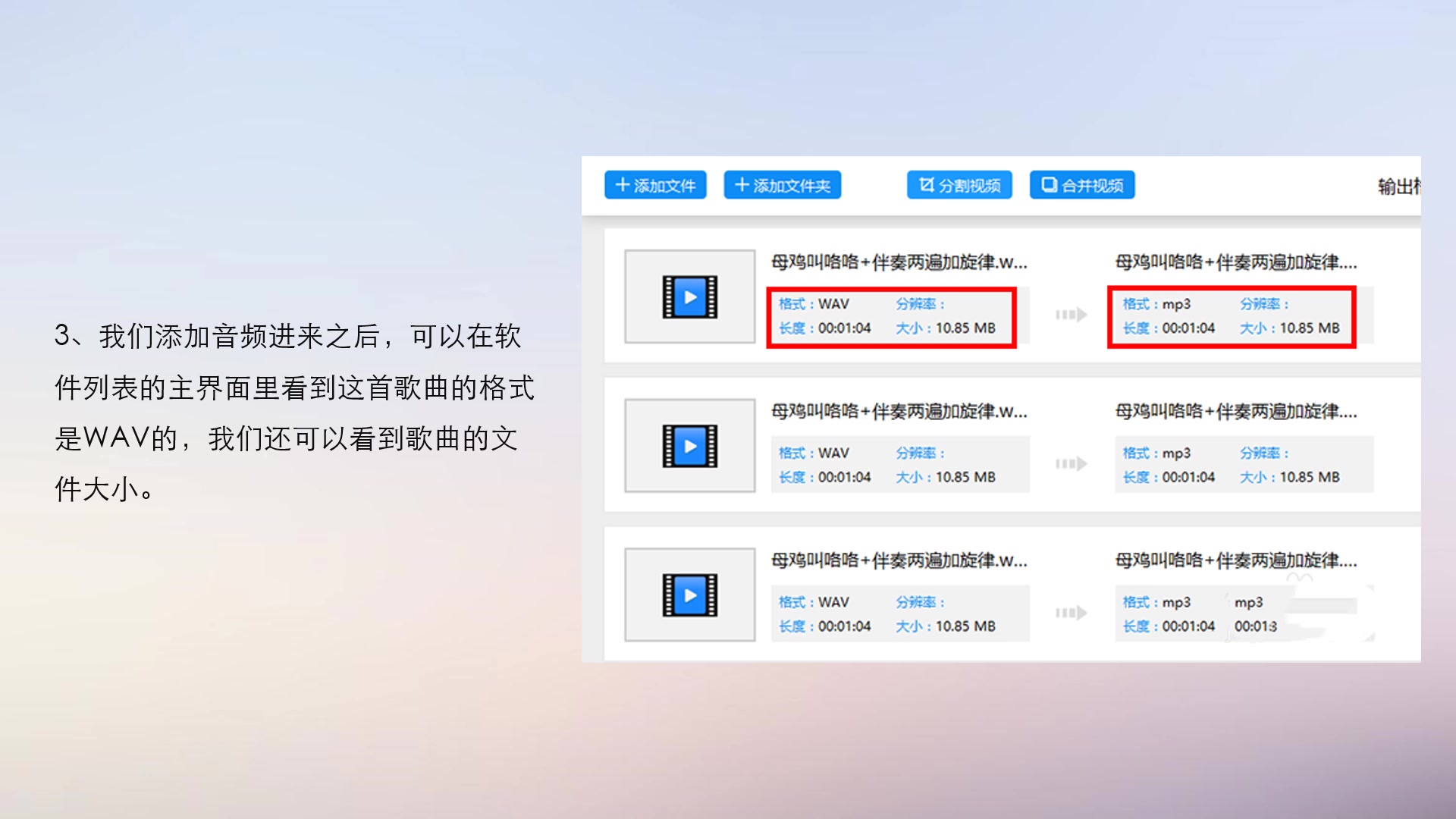Click second row output 大小：10.85 MB
This screenshot has height=819, width=1456.
[1290, 477]
